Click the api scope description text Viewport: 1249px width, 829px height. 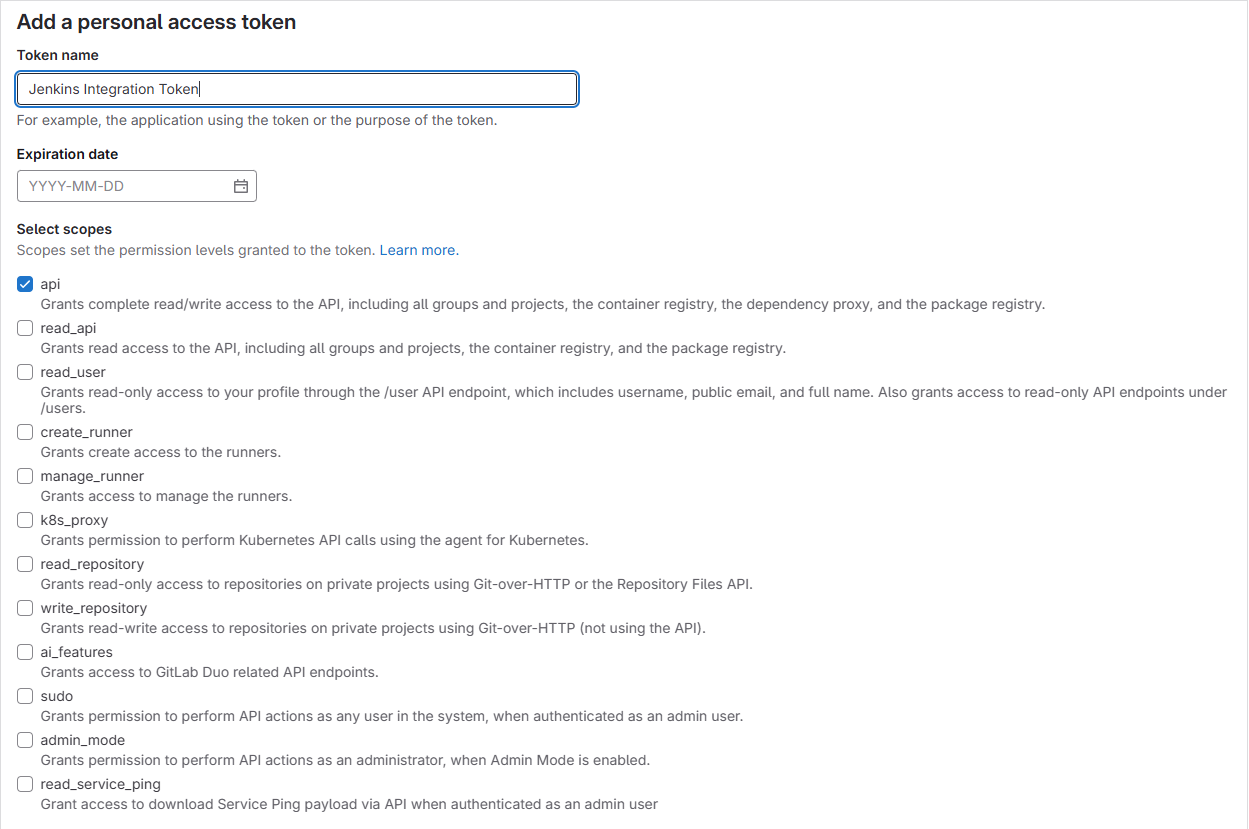coord(543,304)
